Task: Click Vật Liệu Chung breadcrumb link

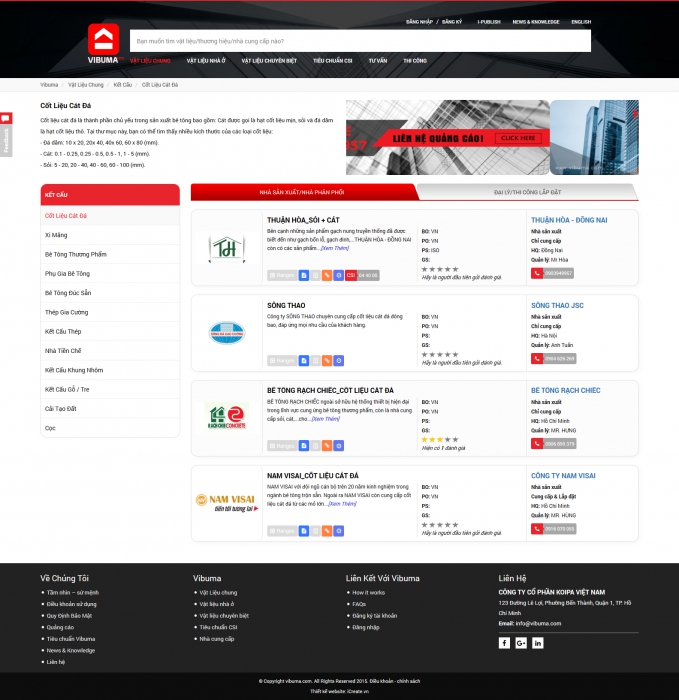Action: click(86, 85)
